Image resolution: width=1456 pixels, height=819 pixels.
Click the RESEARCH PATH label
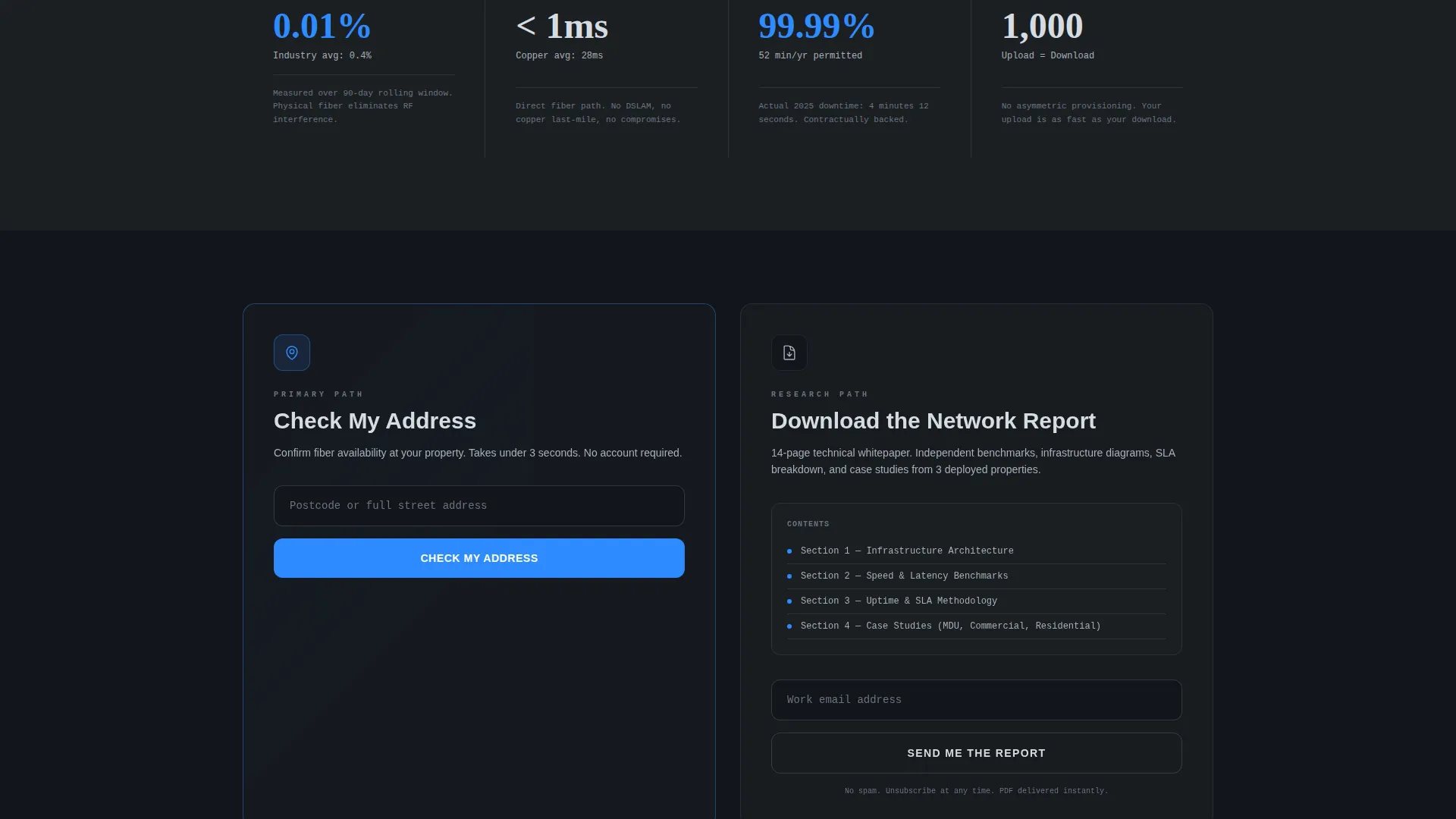tap(820, 394)
